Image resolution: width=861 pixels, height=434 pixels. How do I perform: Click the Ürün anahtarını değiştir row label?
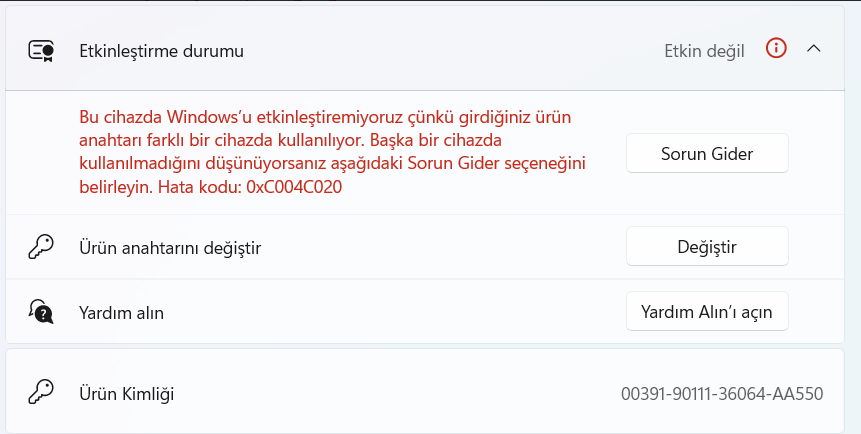click(170, 248)
